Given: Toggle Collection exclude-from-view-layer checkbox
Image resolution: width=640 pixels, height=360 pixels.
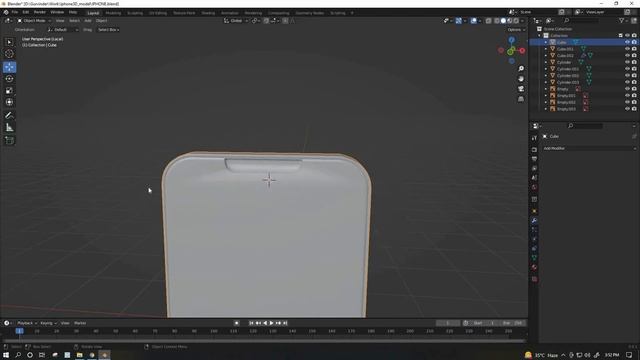Looking at the screenshot, I should coord(621,36).
